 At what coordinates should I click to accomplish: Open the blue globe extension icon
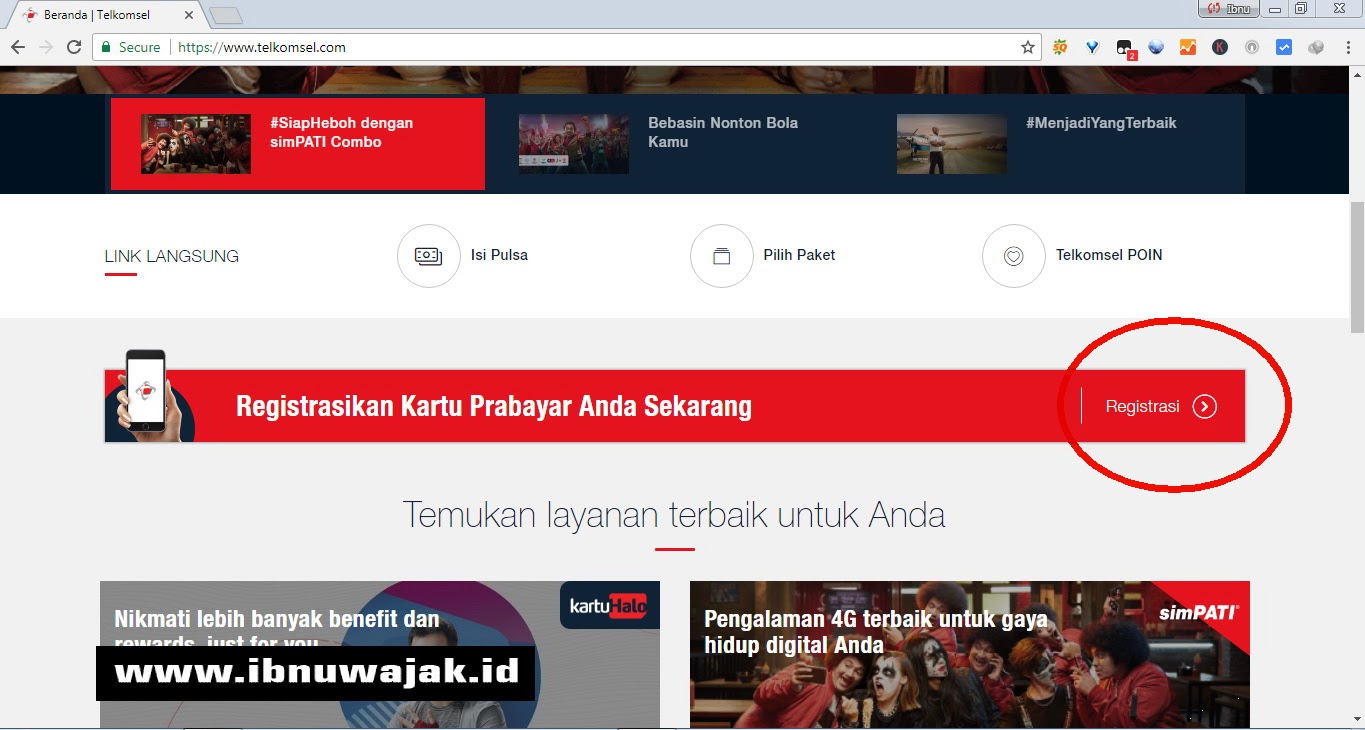coord(1156,47)
